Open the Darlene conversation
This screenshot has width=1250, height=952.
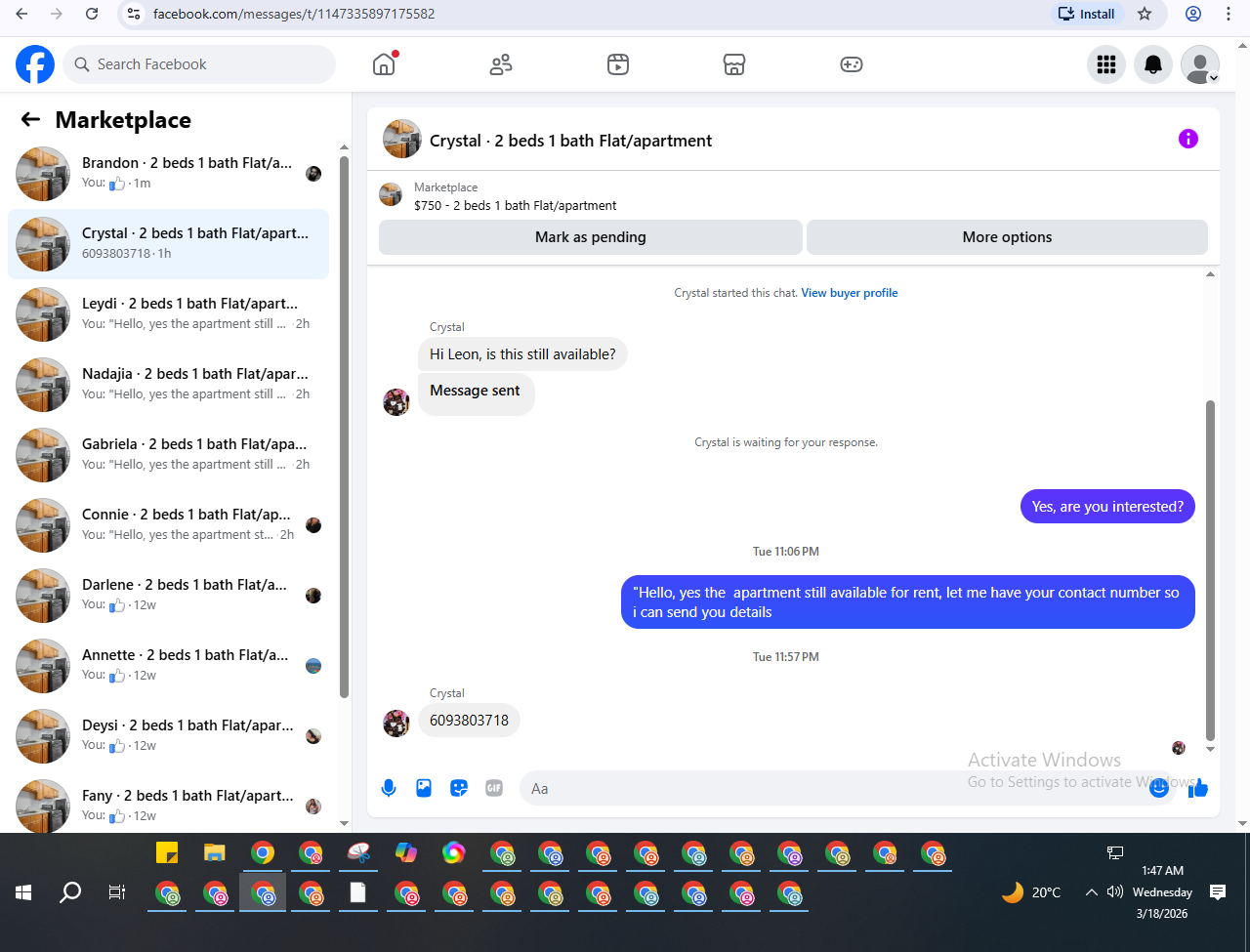tap(169, 596)
